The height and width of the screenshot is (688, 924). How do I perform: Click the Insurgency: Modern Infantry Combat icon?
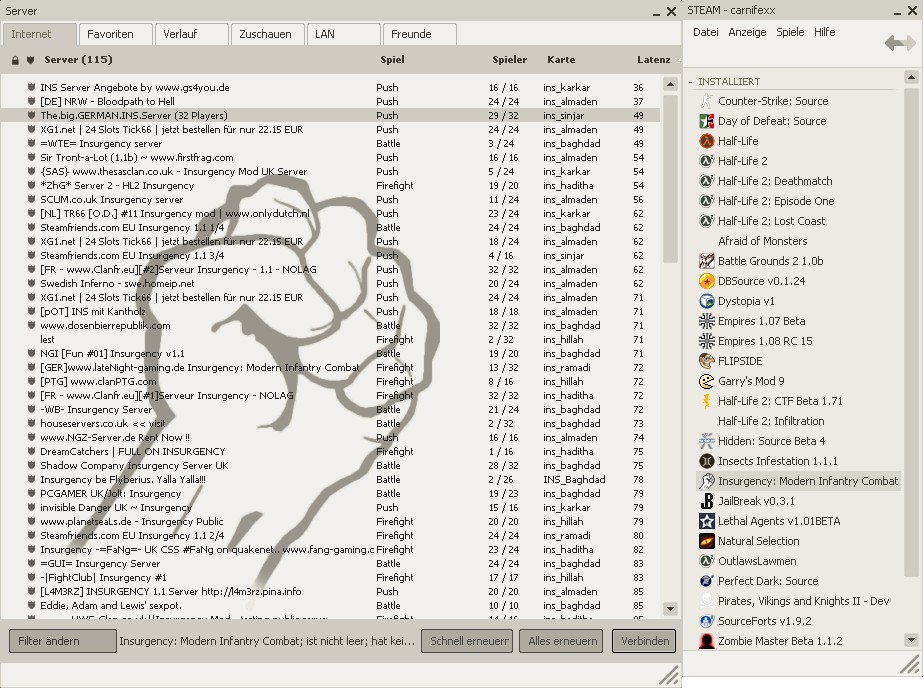click(706, 481)
